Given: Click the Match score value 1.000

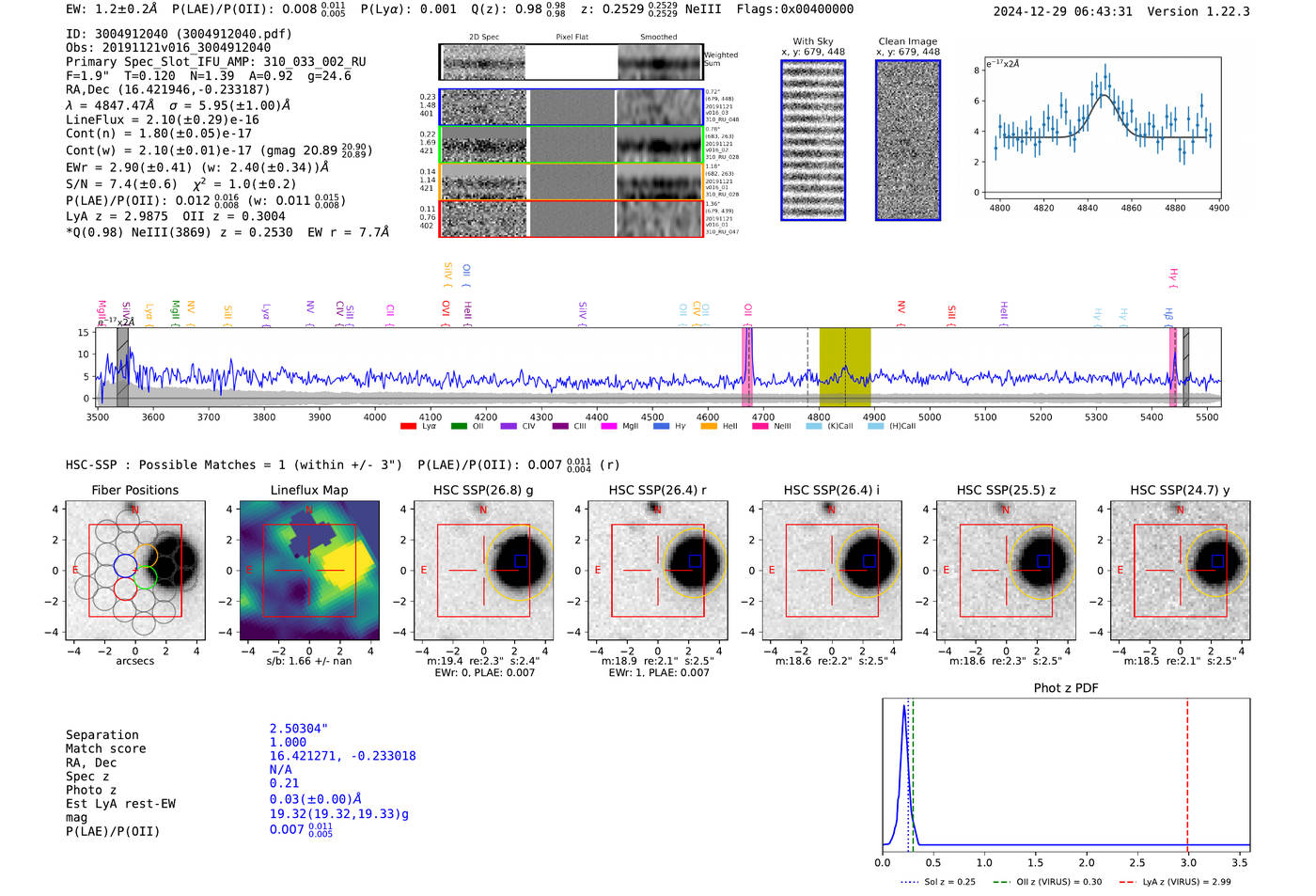Looking at the screenshot, I should [288, 742].
